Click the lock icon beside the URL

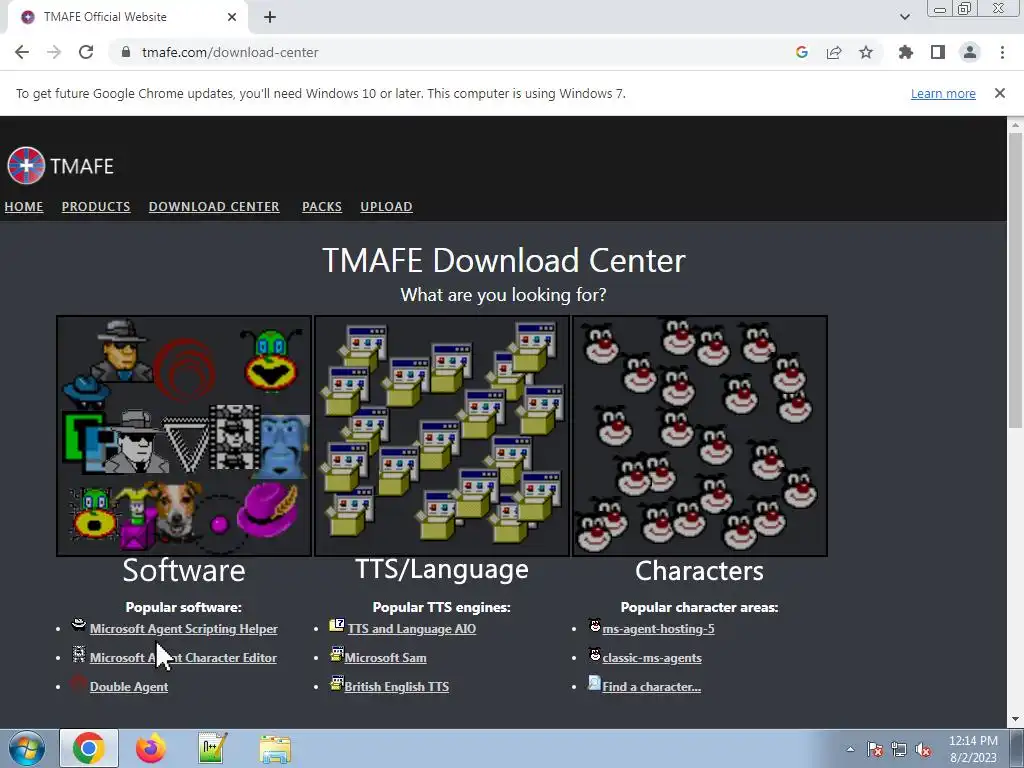coord(126,52)
